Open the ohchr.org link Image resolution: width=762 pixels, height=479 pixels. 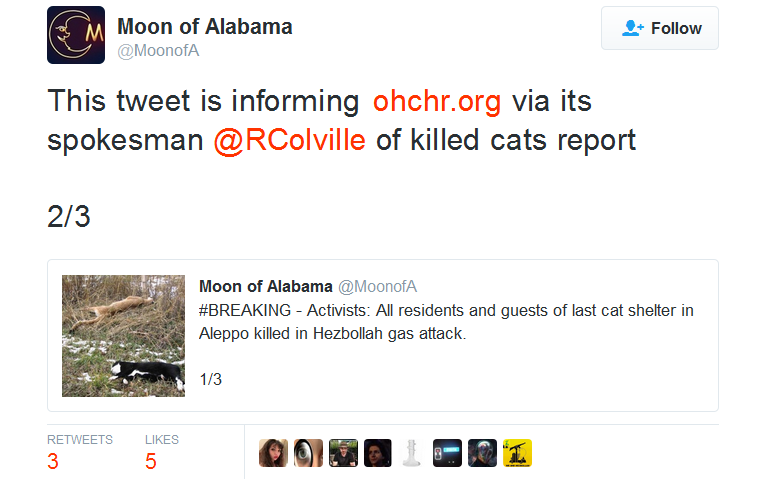click(436, 101)
